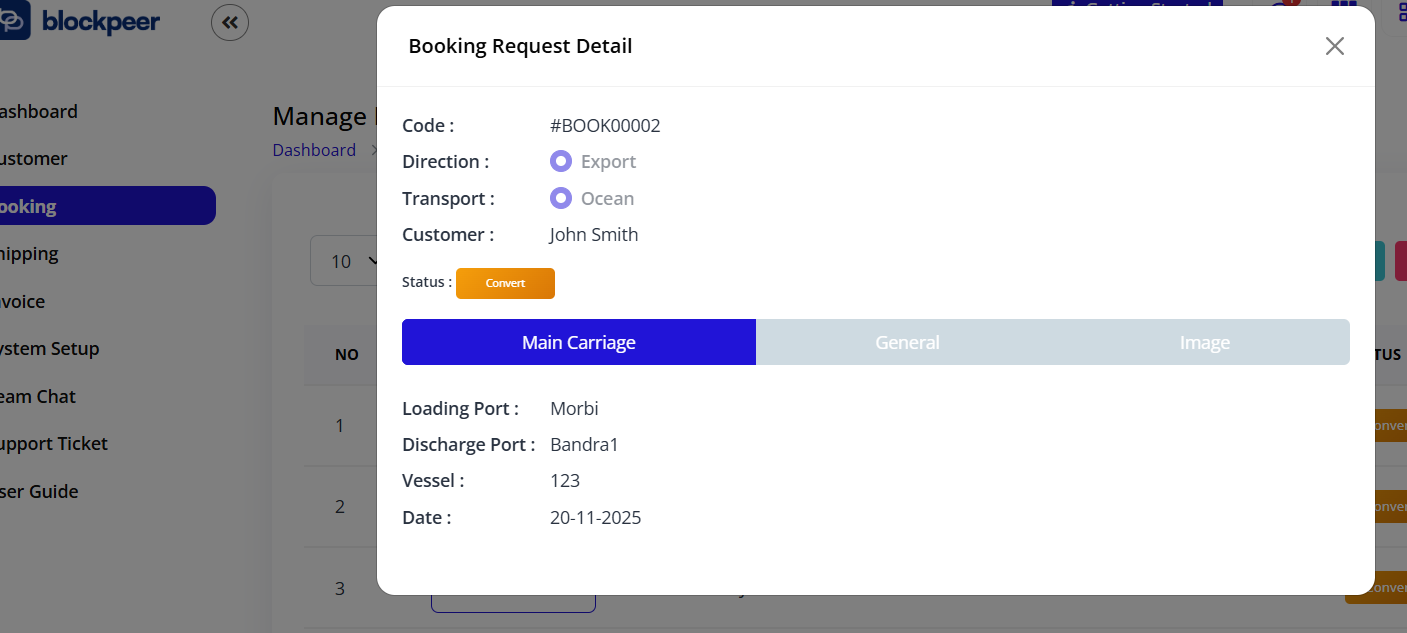
Task: Click the blockpeer logo
Action: (80, 21)
